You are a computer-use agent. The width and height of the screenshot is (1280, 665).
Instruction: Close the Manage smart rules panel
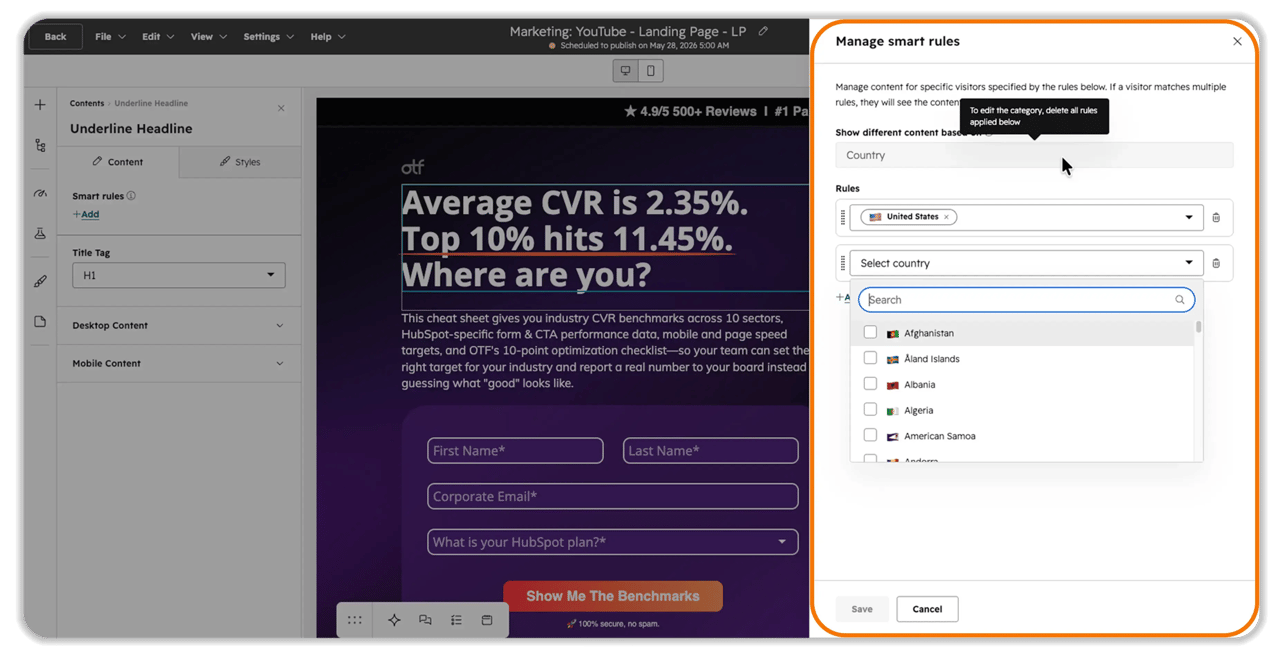[1237, 42]
